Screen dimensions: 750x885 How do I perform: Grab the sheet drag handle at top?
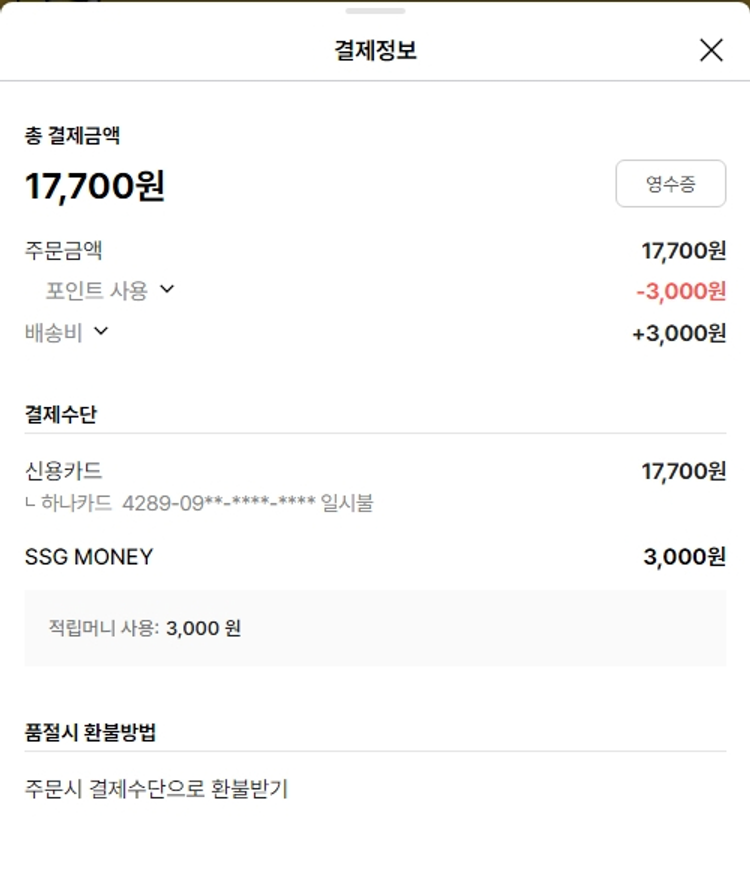[375, 11]
